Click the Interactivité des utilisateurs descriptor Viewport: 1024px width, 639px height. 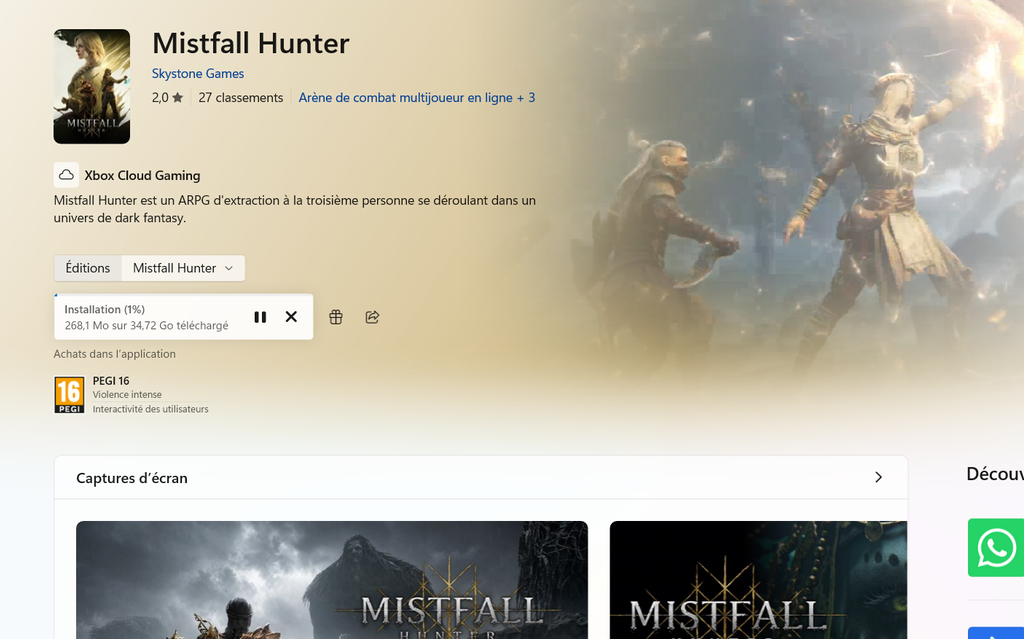coord(151,409)
